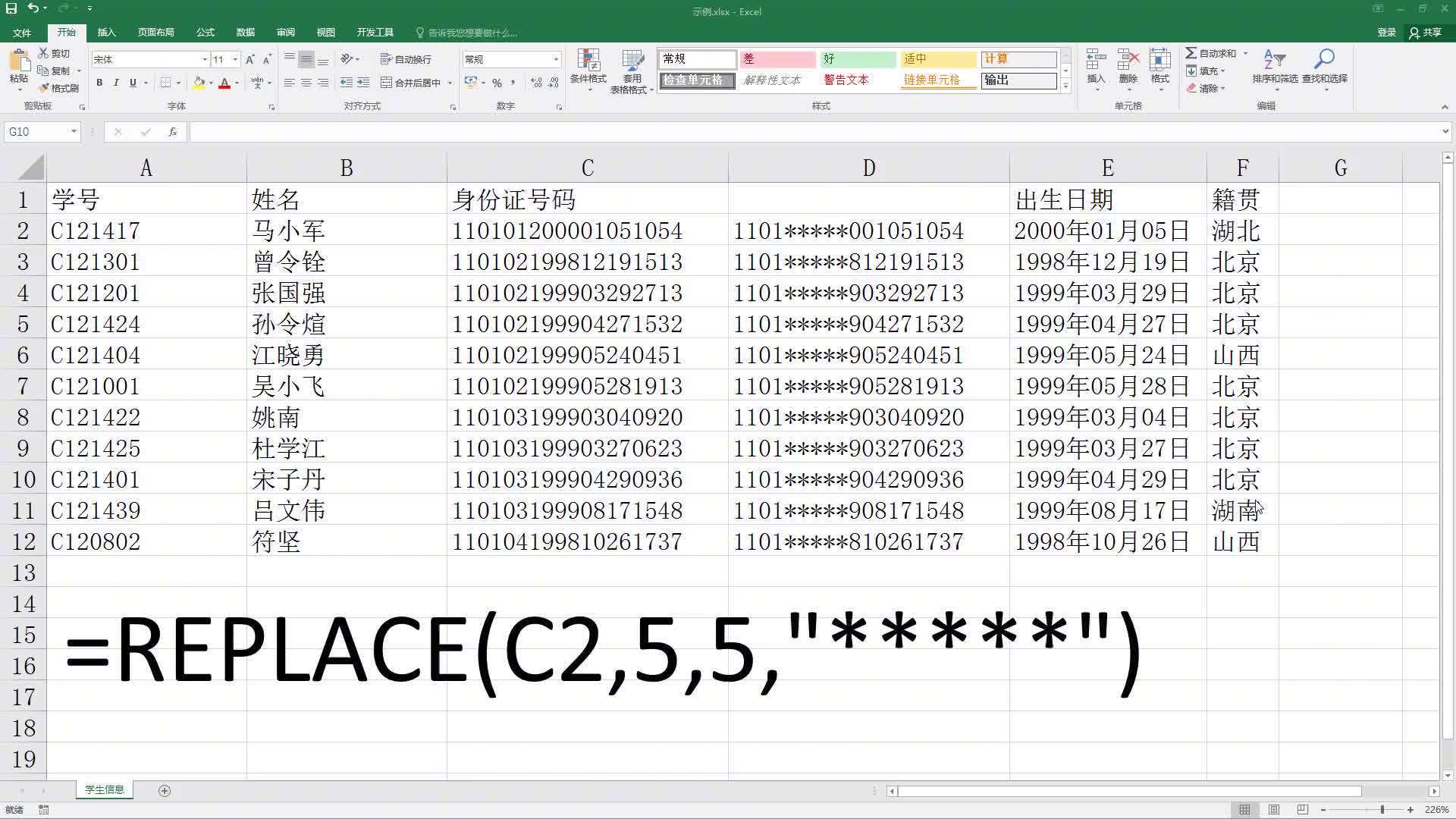Select the 学生信息 sheet tab
This screenshot has height=819, width=1456.
pos(104,789)
